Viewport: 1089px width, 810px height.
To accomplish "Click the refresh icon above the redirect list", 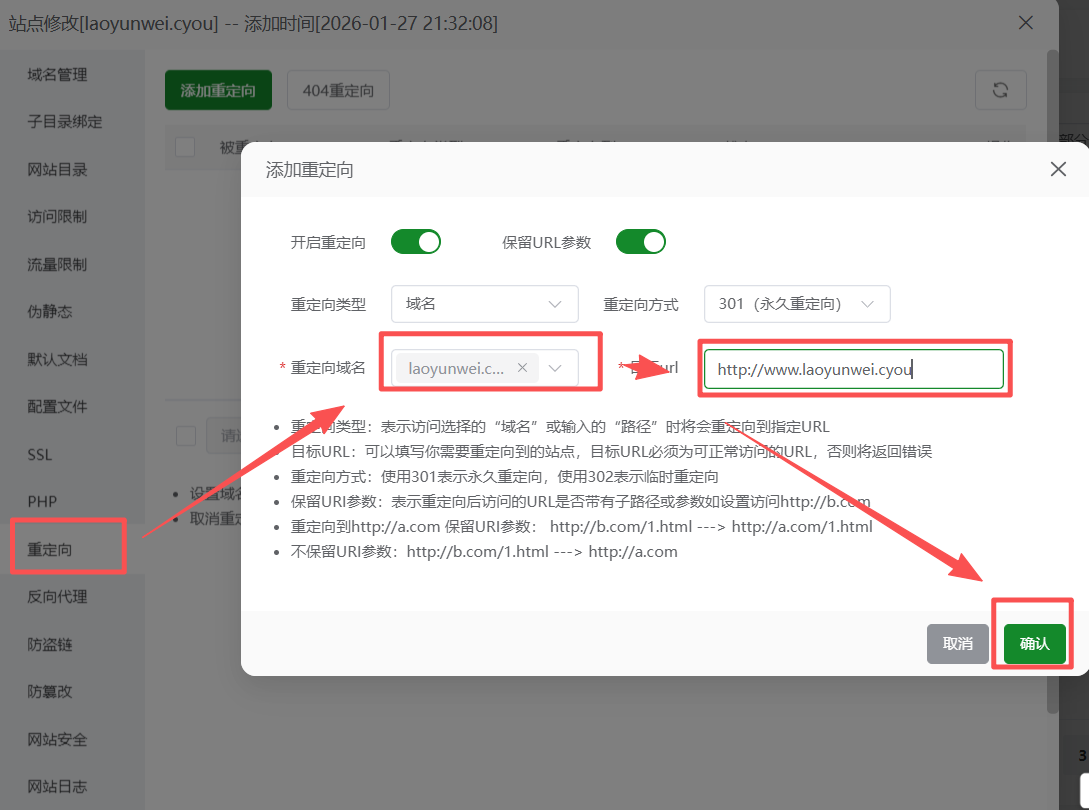I will click(x=1000, y=90).
